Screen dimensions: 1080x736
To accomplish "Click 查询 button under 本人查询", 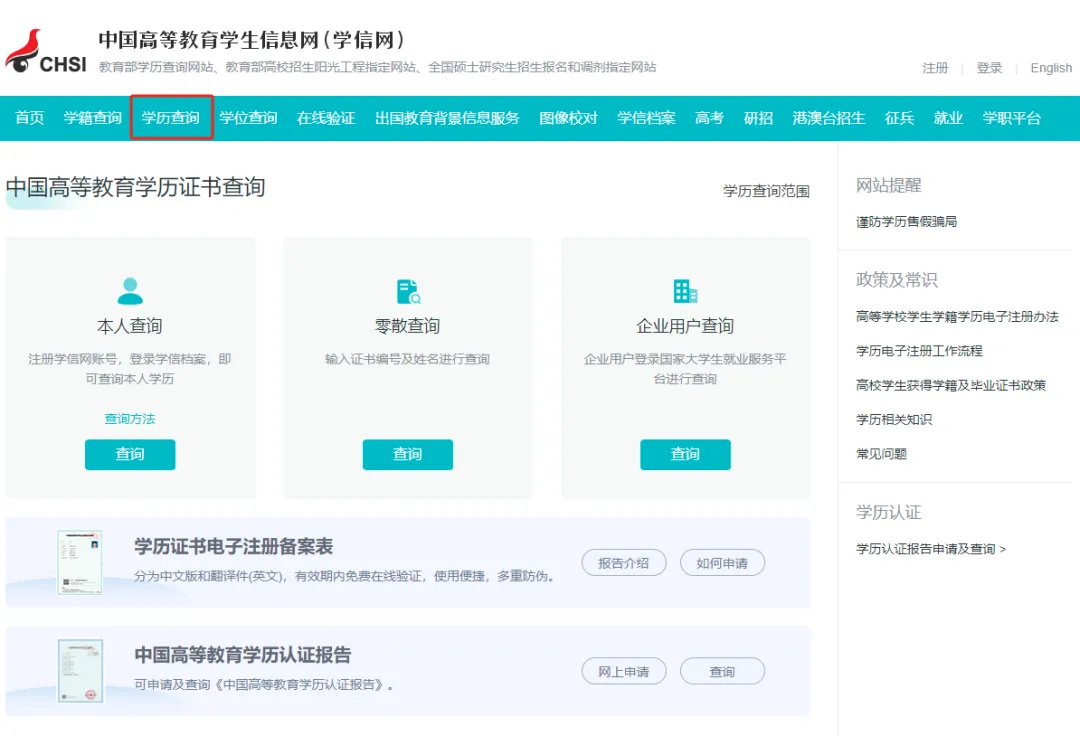I will (130, 454).
